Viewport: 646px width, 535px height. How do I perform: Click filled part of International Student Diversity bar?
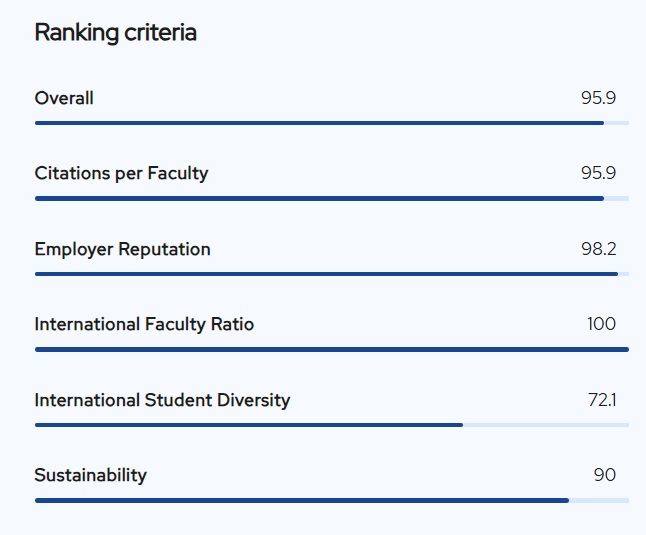248,425
